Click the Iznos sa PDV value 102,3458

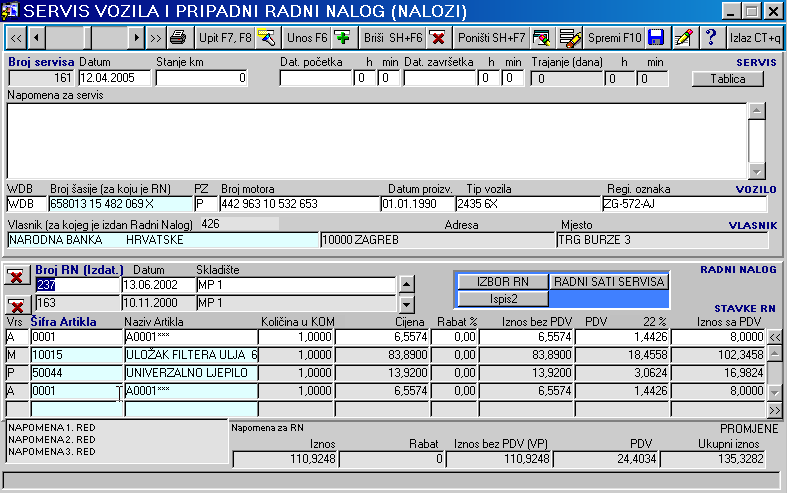point(718,355)
